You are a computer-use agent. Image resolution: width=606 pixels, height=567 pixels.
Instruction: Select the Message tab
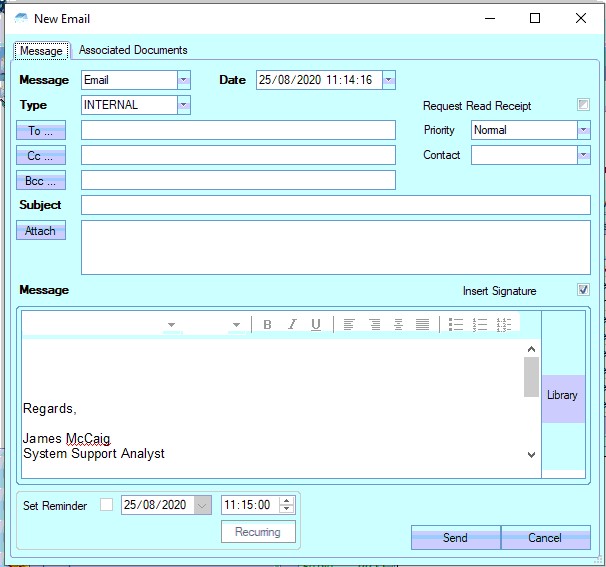(x=41, y=51)
